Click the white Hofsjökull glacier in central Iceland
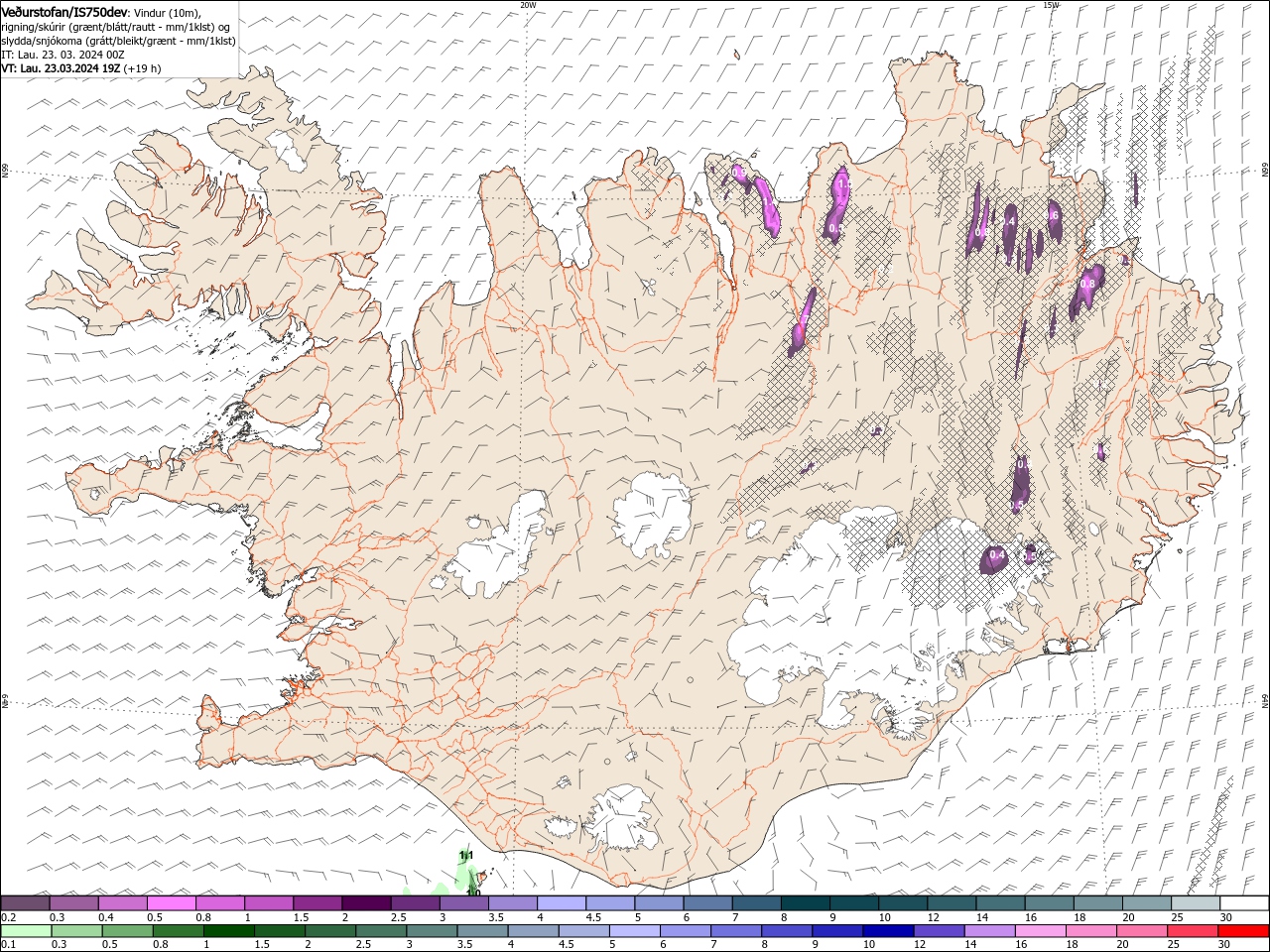Image resolution: width=1270 pixels, height=952 pixels. (652, 514)
